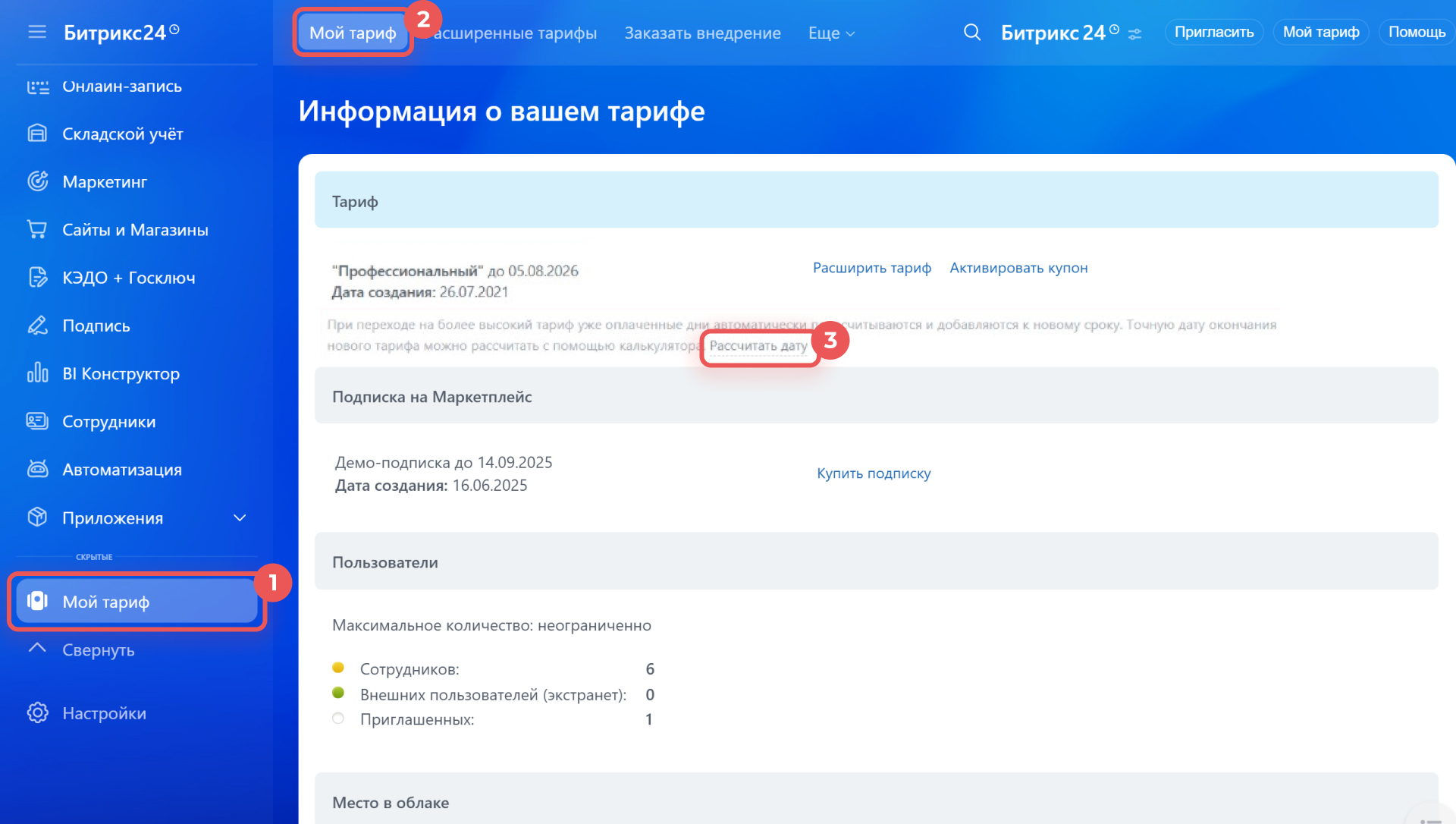The height and width of the screenshot is (824, 1456).
Task: Open КЭДО + Госключ in the sidebar
Action: 129,278
